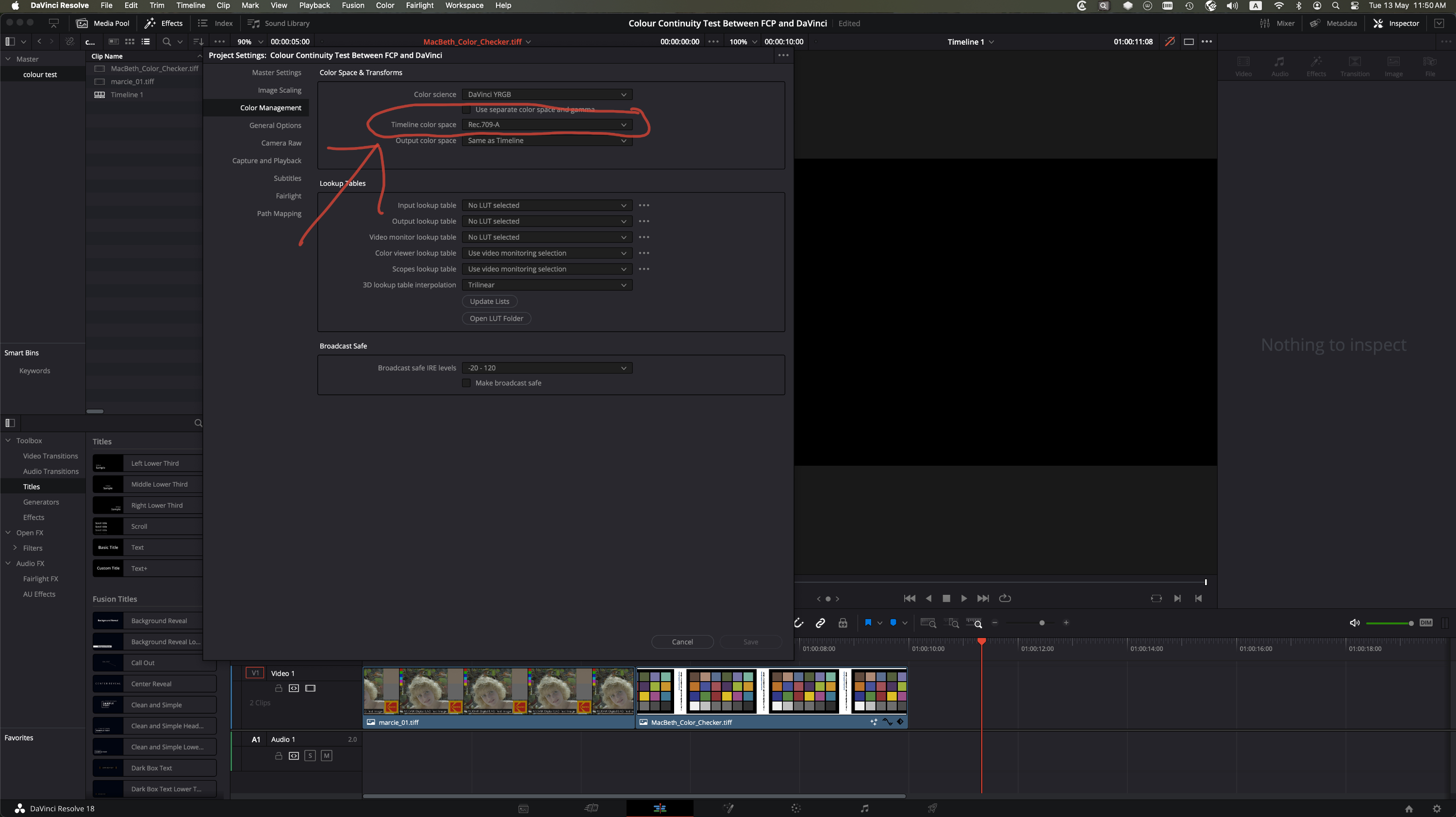Toggle loop playback

point(1005,598)
